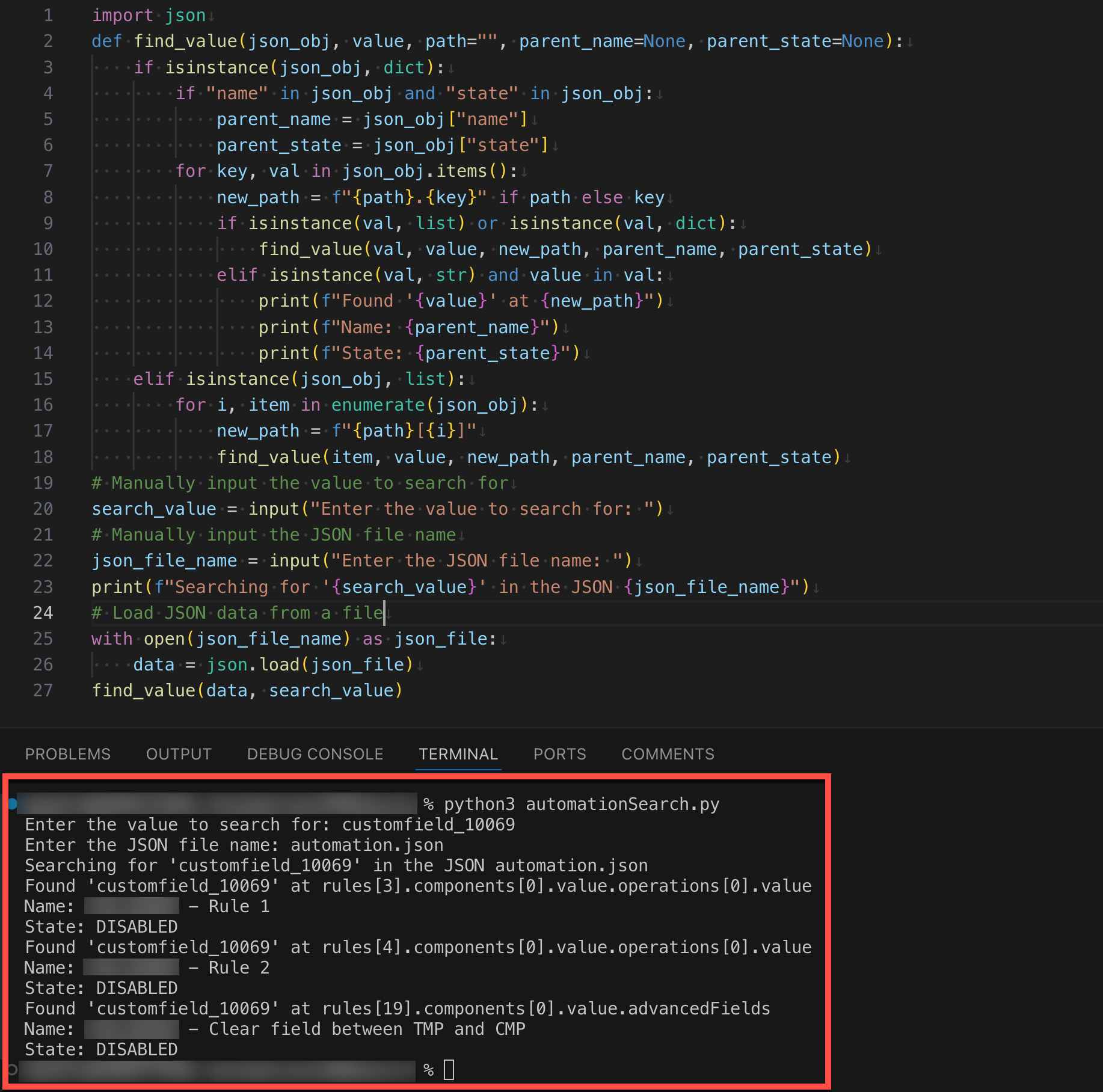
Task: Click the comment 'Manually input the value to search for'
Action: (x=300, y=483)
